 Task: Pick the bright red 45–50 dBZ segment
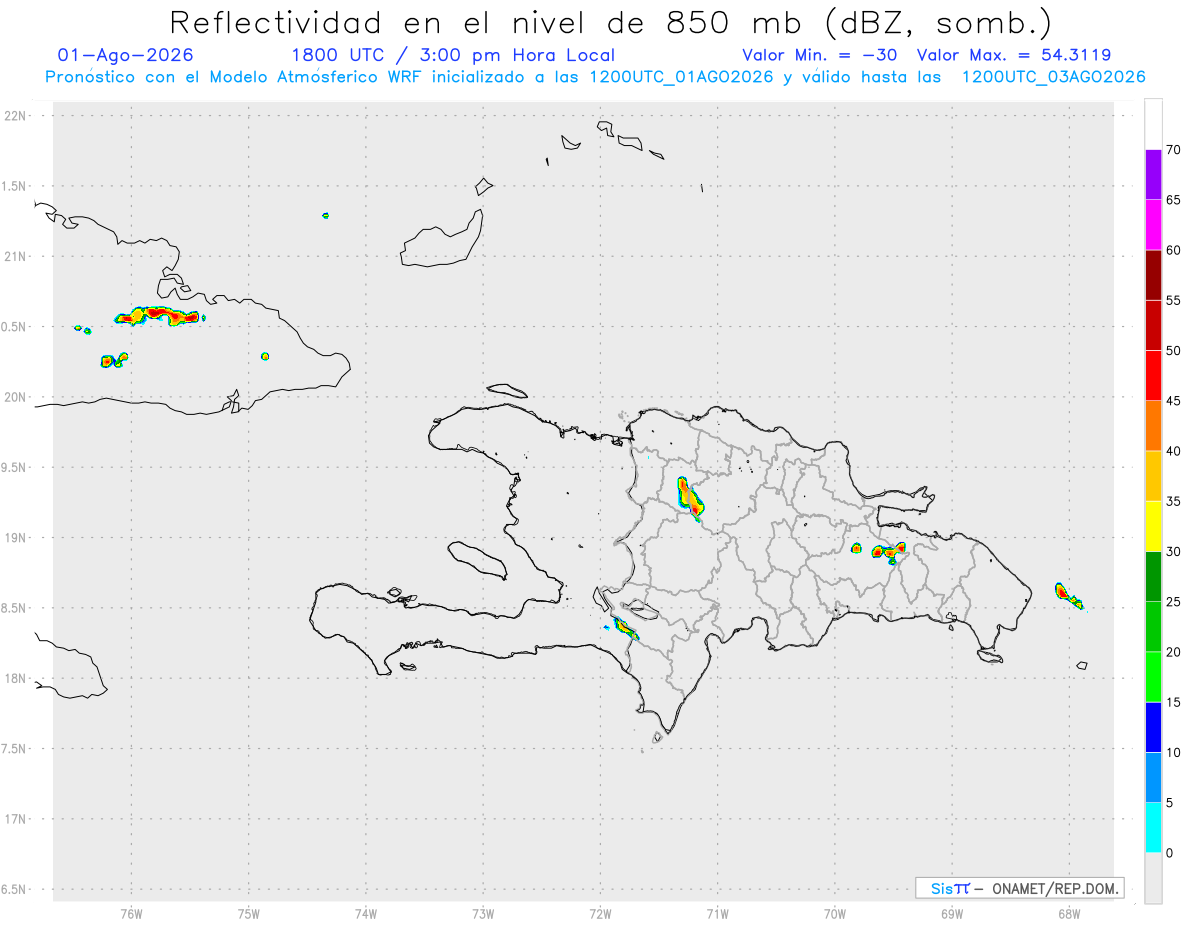[x=1153, y=376]
